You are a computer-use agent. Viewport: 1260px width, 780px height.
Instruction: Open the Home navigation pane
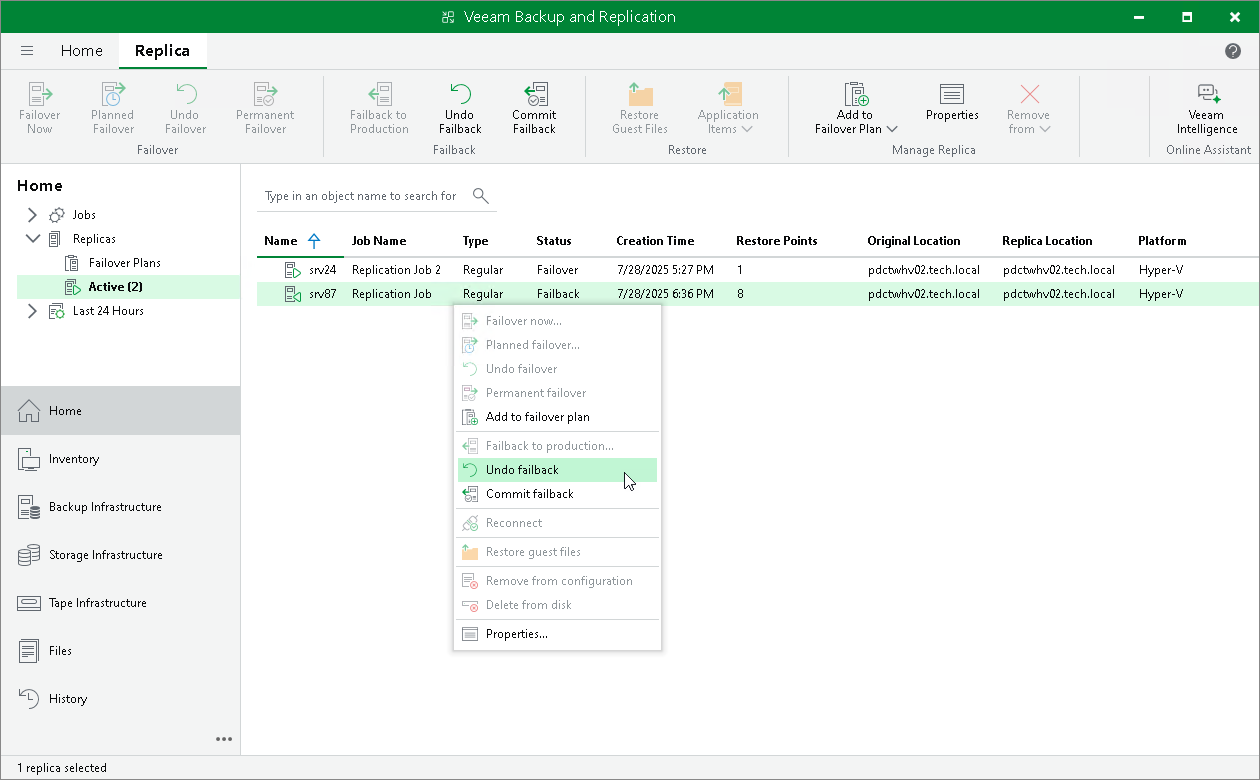[x=120, y=411]
